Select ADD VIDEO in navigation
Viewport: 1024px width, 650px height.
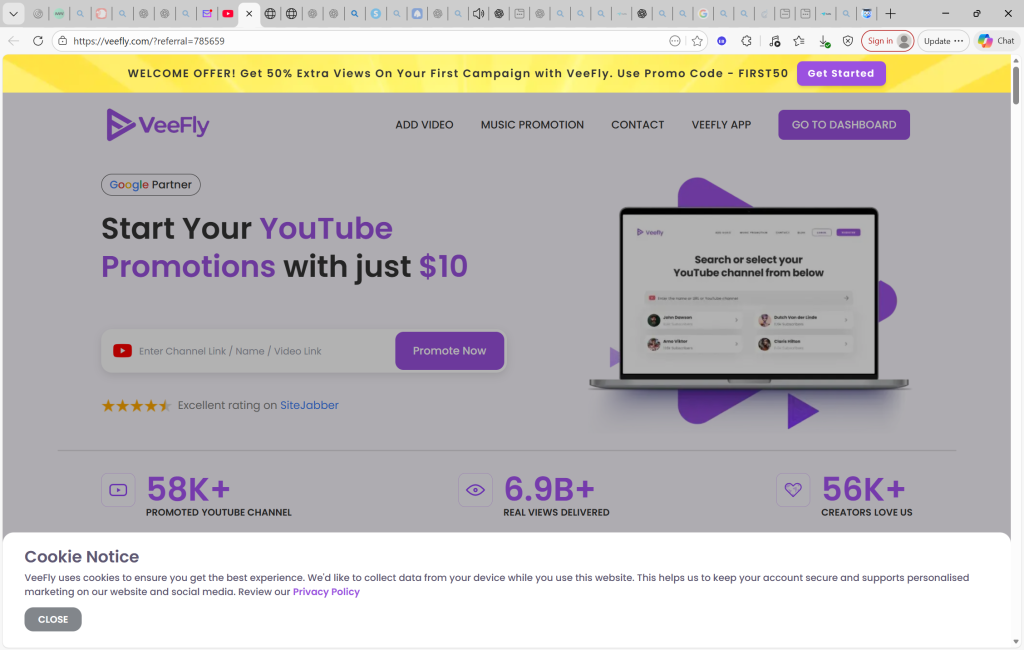pos(424,125)
